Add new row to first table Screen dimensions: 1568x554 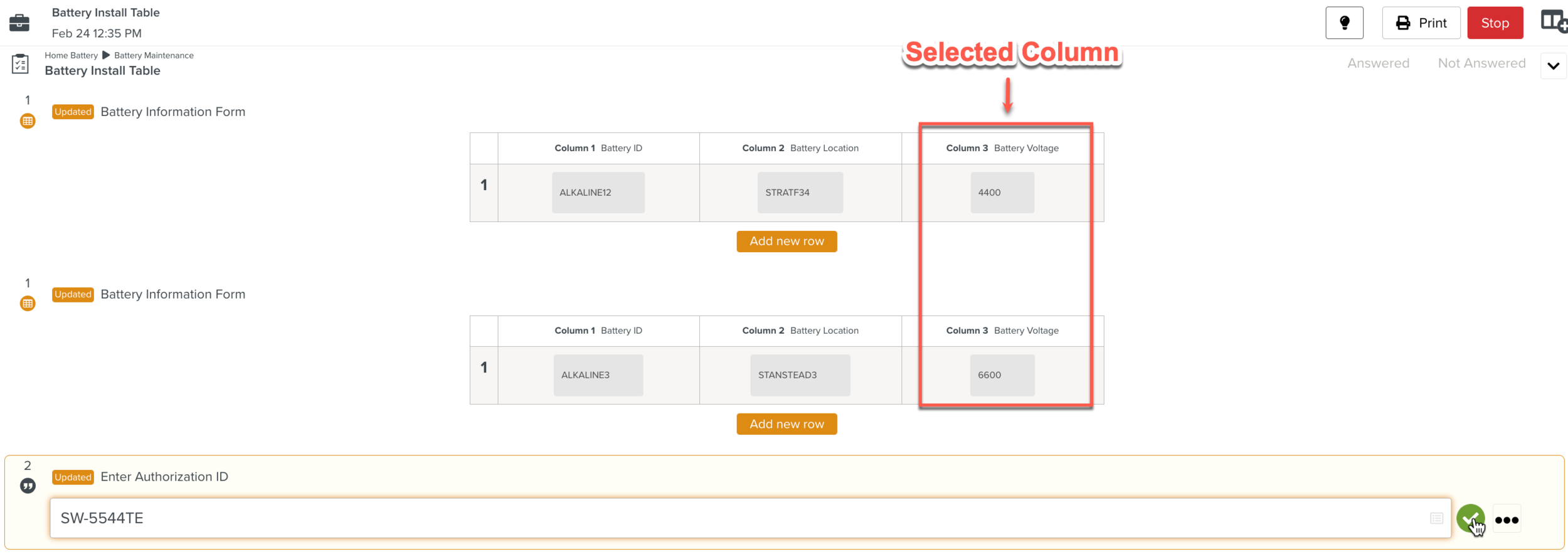[x=787, y=242]
